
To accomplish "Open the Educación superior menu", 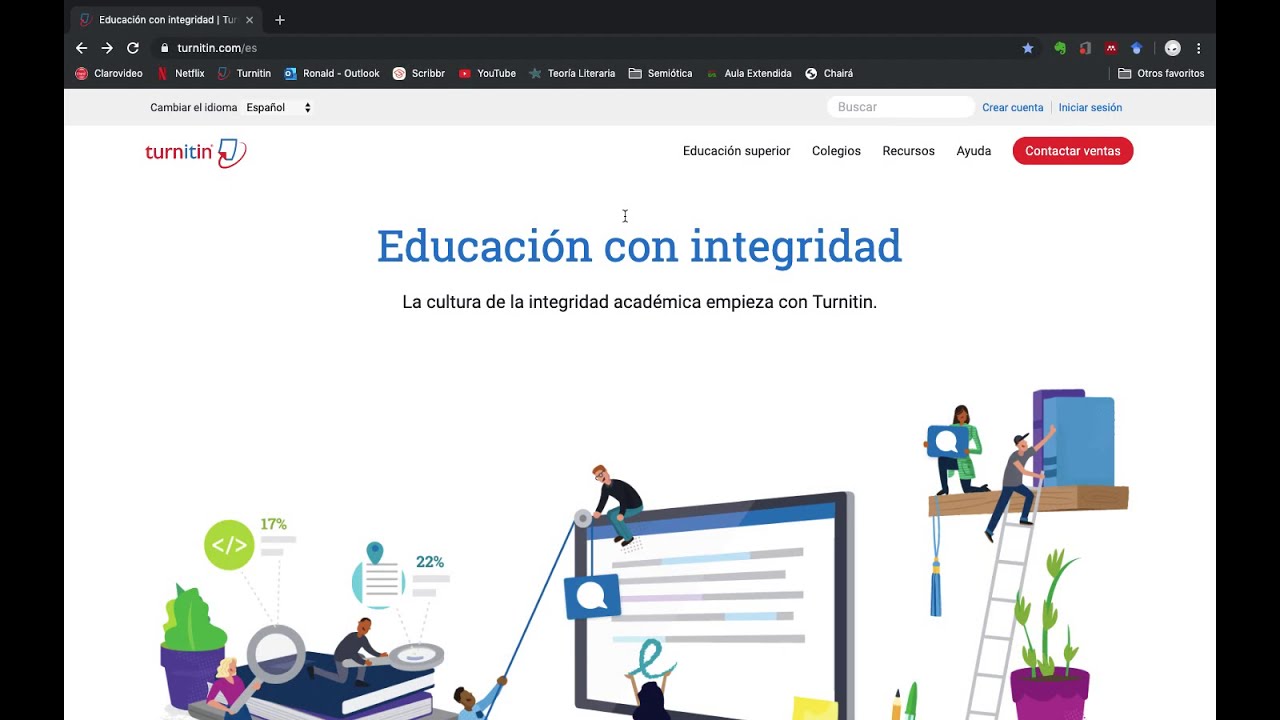I will (x=736, y=151).
